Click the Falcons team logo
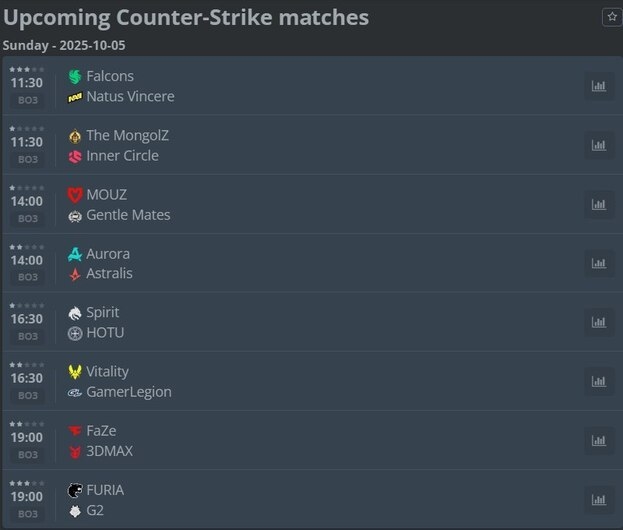Screen dimensions: 623x530 75,77
